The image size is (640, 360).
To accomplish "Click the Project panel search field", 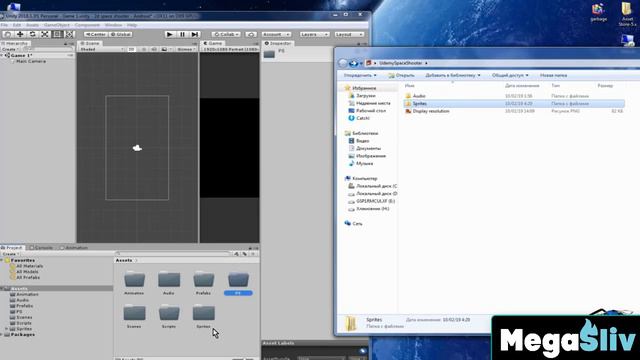I will pyautogui.click(x=173, y=254).
